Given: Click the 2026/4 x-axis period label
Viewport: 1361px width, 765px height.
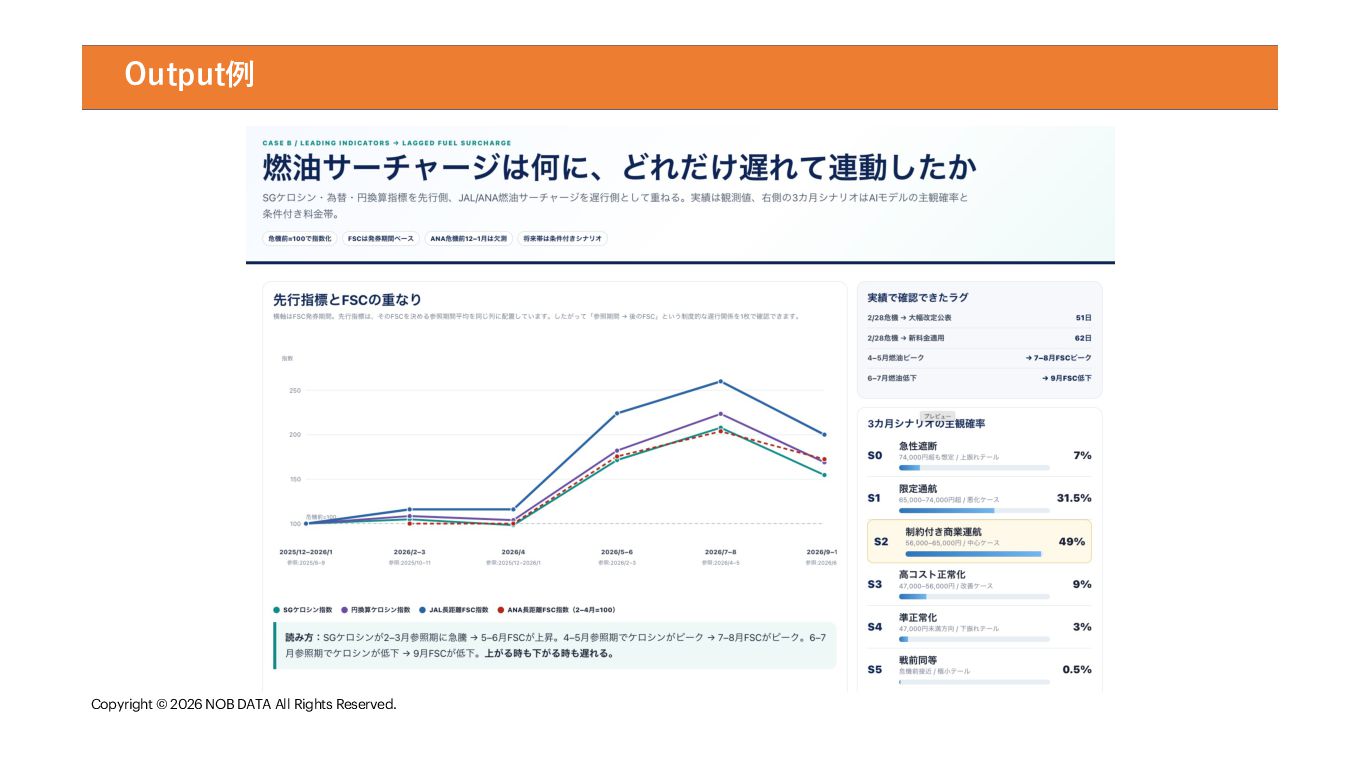Looking at the screenshot, I should coord(513,552).
